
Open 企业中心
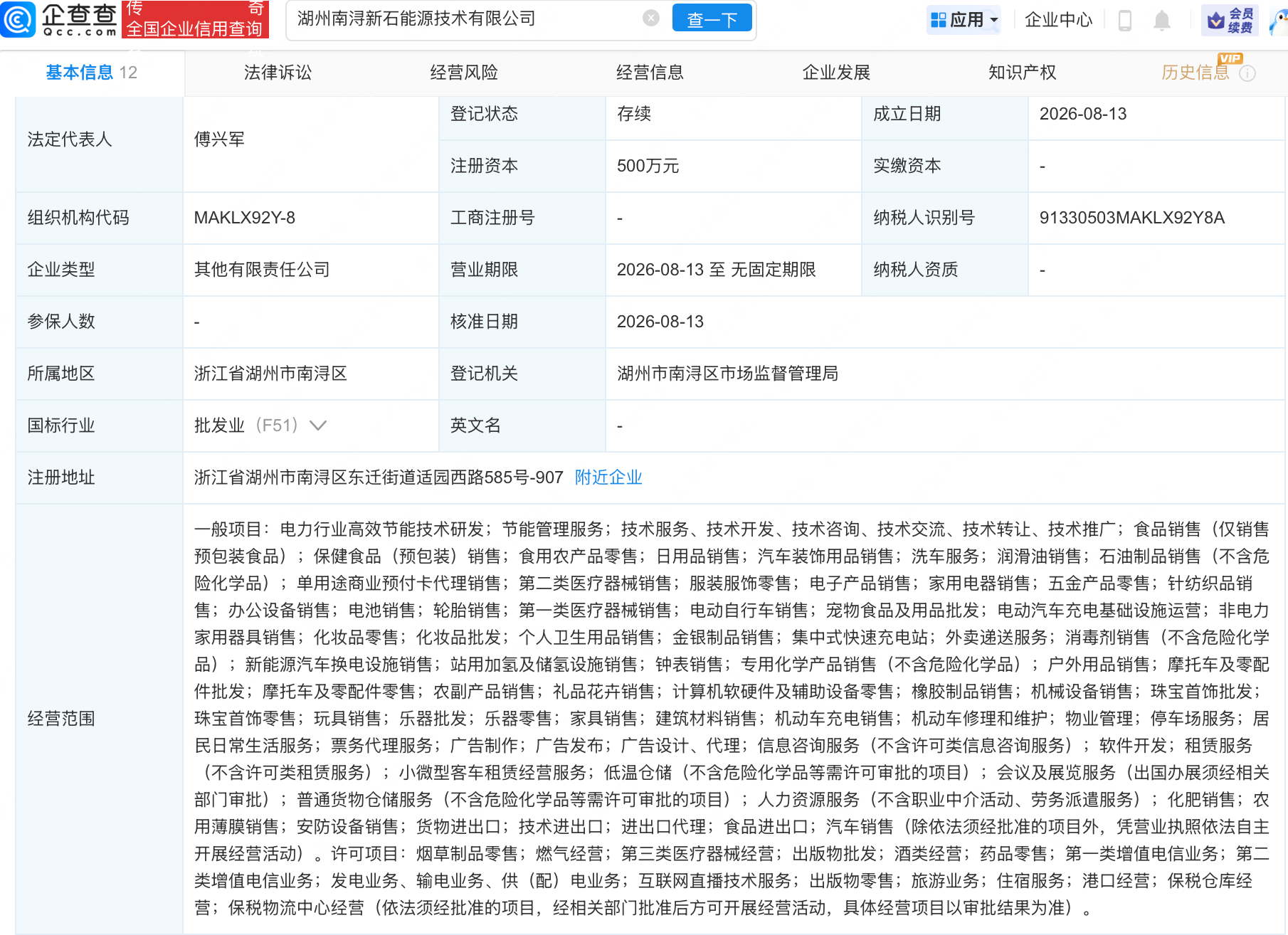pos(1058,20)
